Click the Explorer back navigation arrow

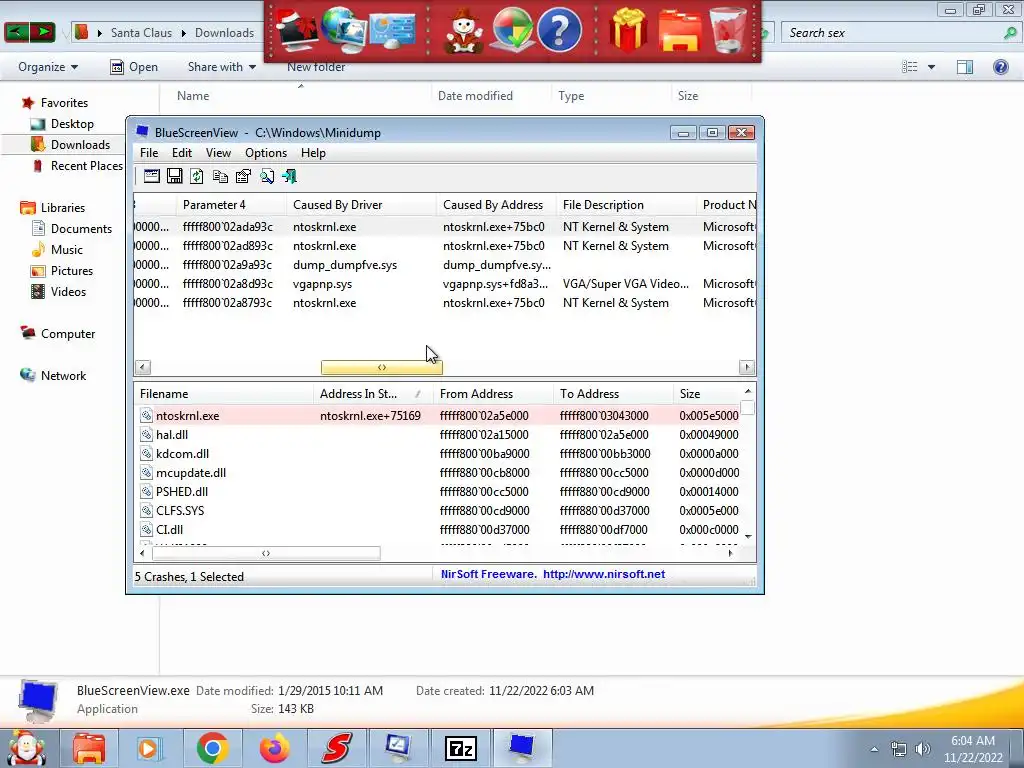(16, 31)
